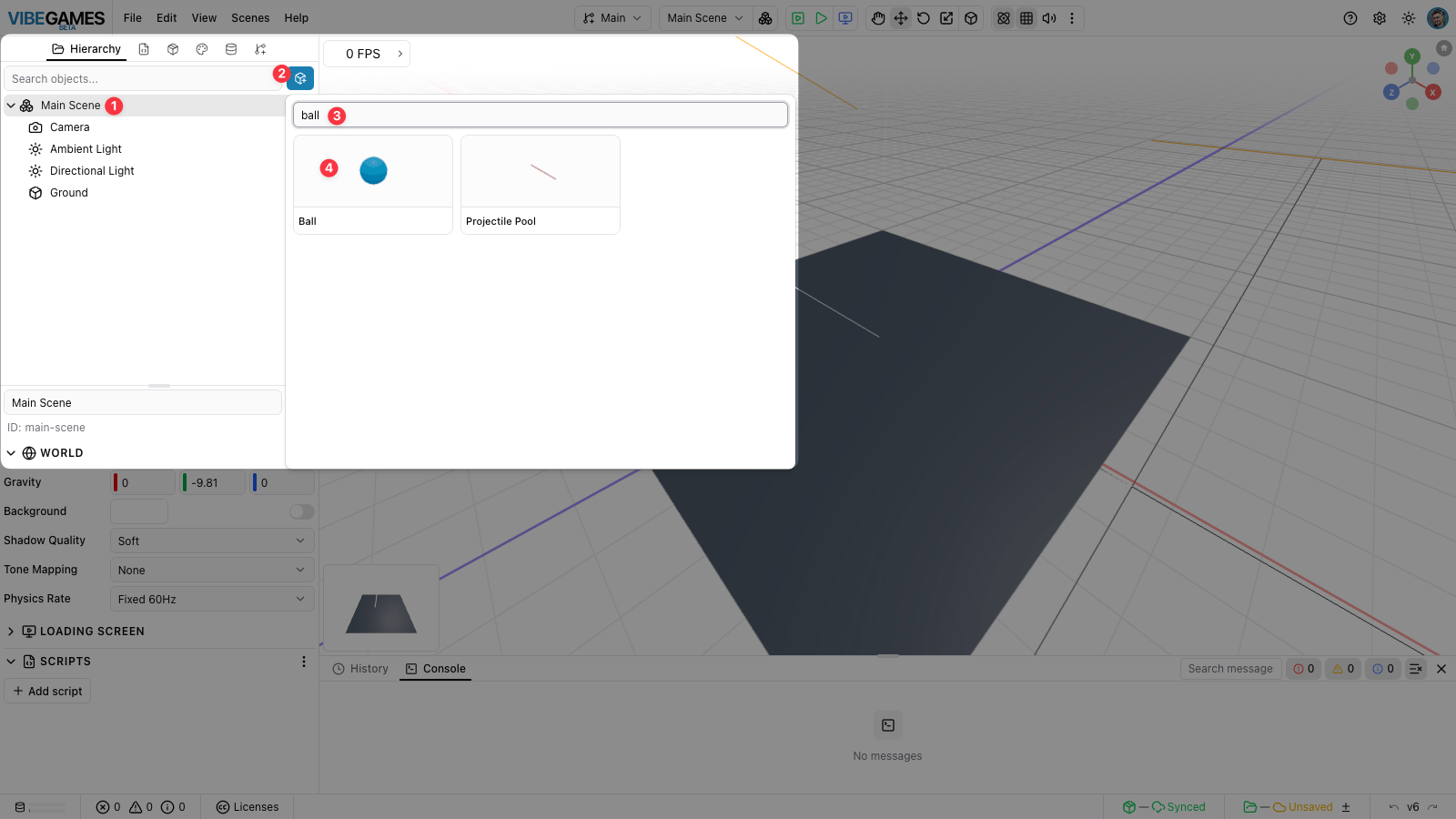Open the View menu

point(204,18)
